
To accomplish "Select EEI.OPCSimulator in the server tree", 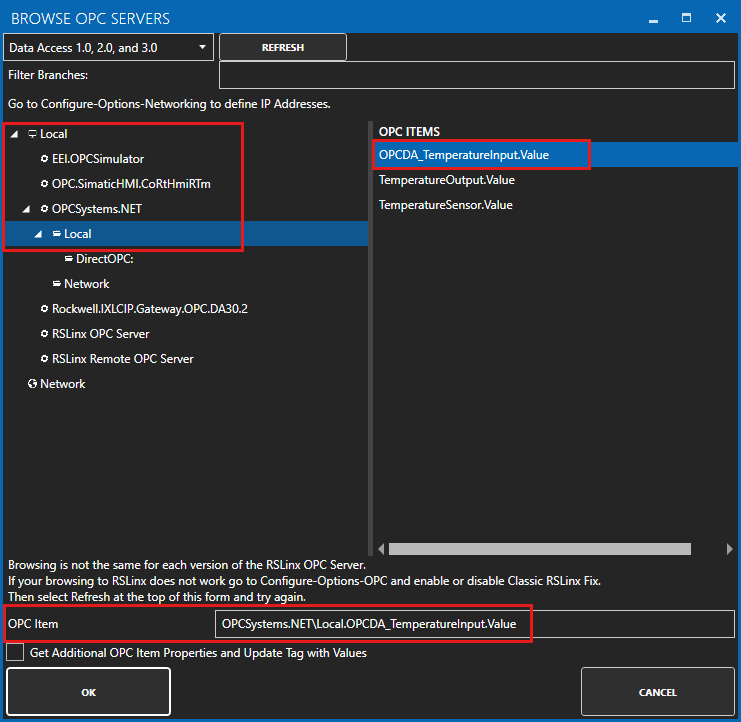I will point(98,159).
